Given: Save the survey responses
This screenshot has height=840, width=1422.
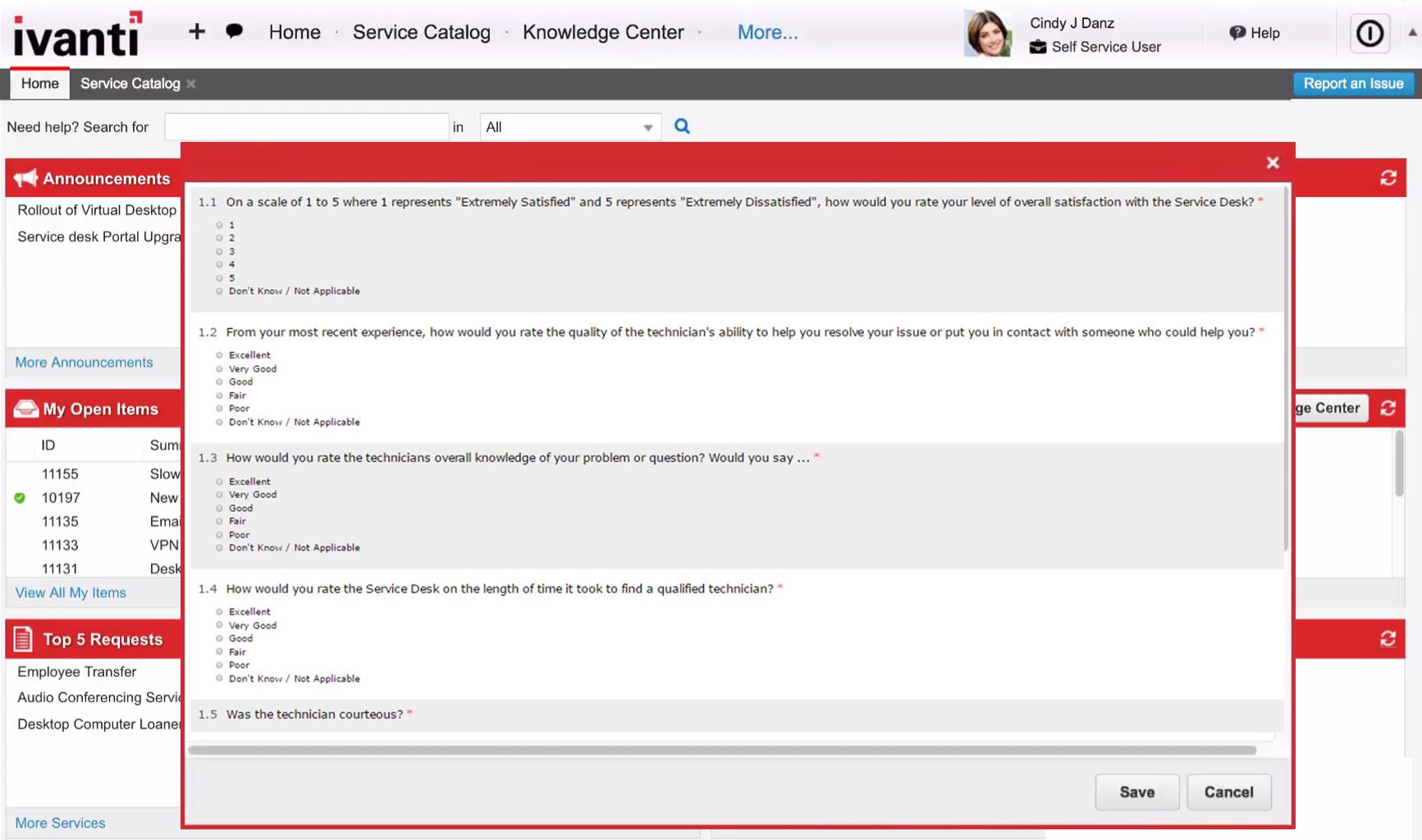Looking at the screenshot, I should [1136, 792].
